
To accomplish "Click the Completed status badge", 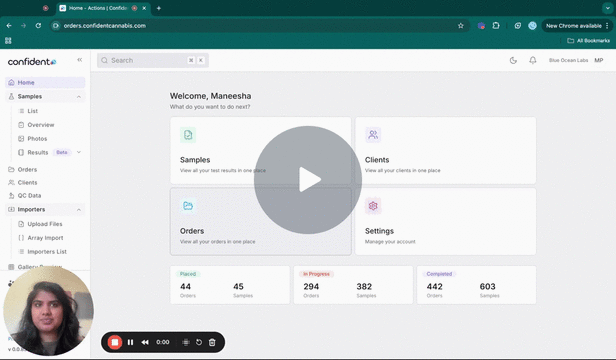I will pyautogui.click(x=439, y=274).
